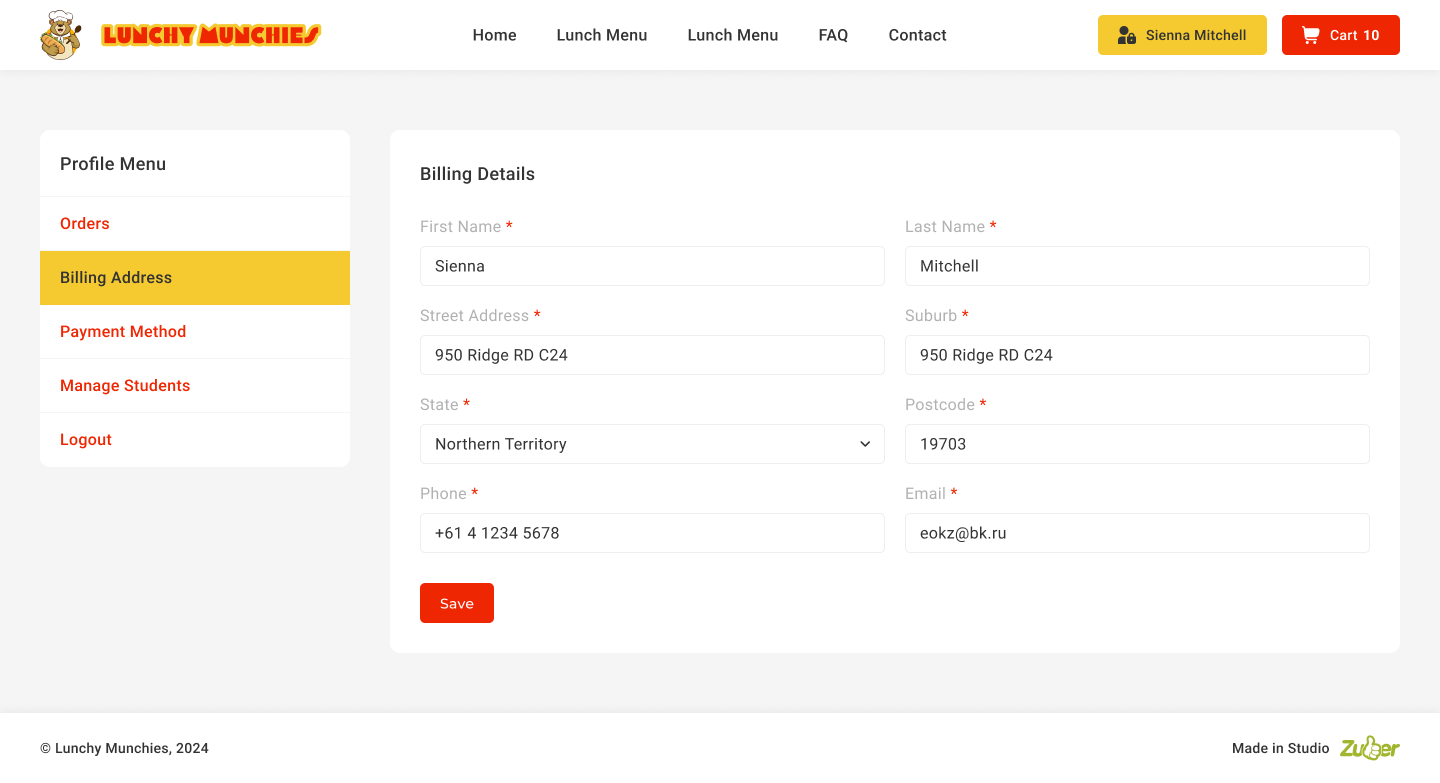Expand the State dropdown chevron
Screen dimensions: 1440x783
click(865, 444)
